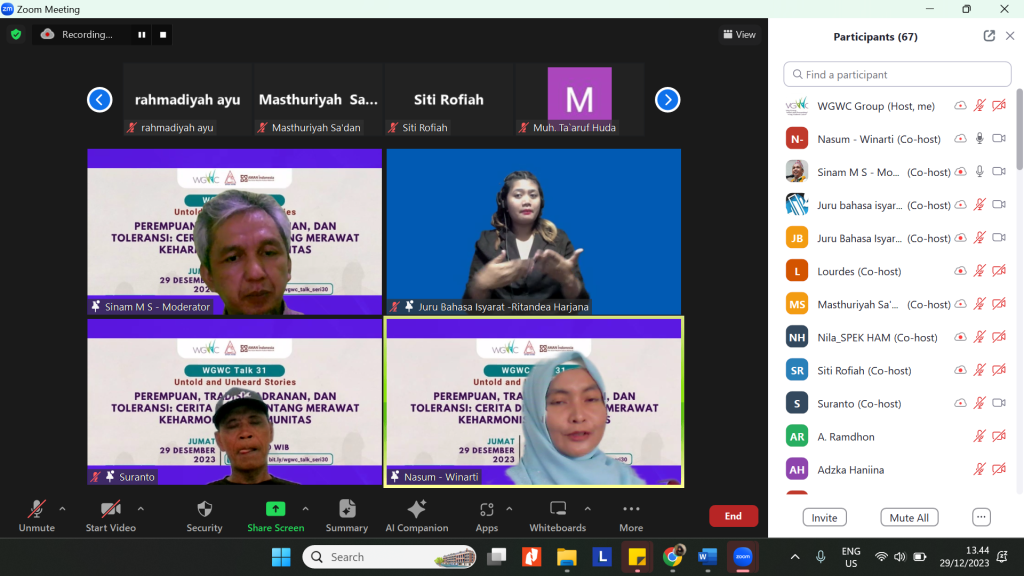Expand Share Screen options arrow

[x=306, y=508]
